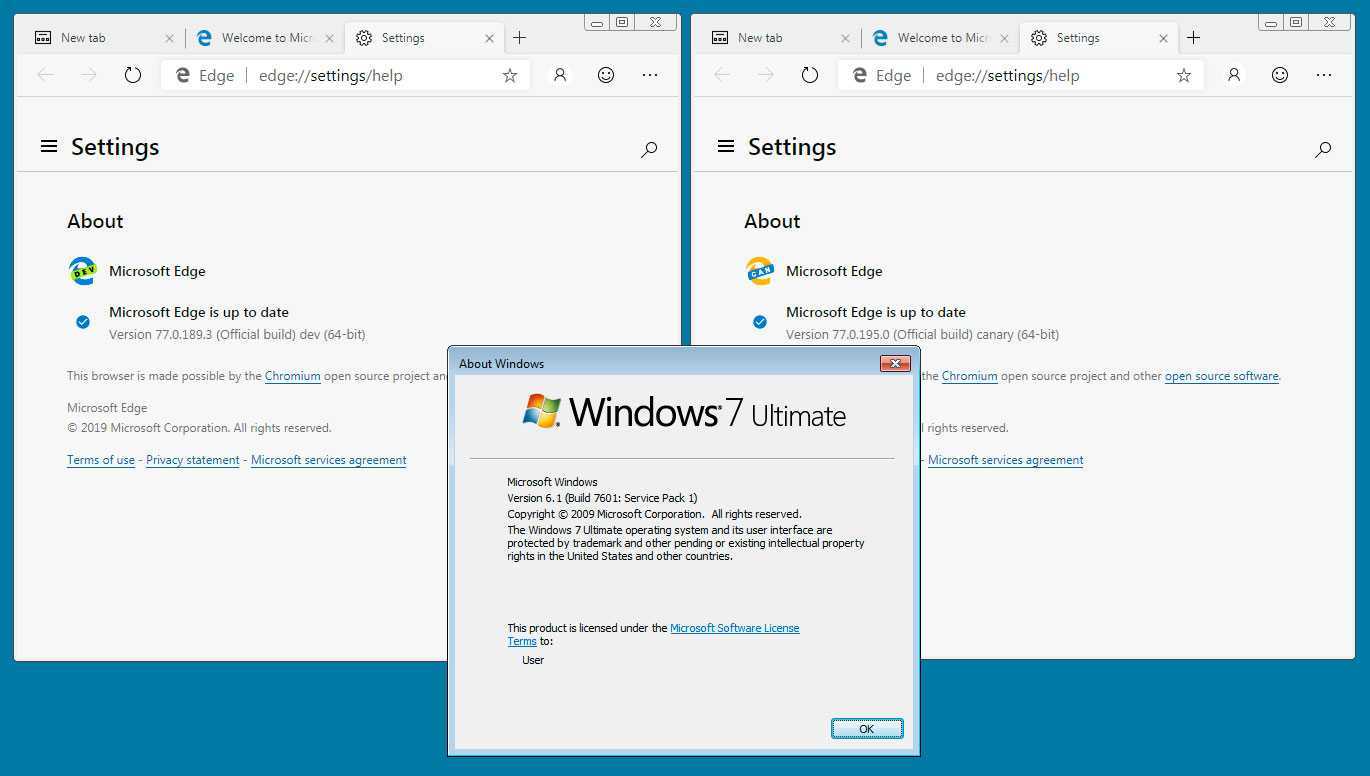Open the three-dot menu in Dev Edge
The image size is (1370, 776).
pyautogui.click(x=650, y=75)
